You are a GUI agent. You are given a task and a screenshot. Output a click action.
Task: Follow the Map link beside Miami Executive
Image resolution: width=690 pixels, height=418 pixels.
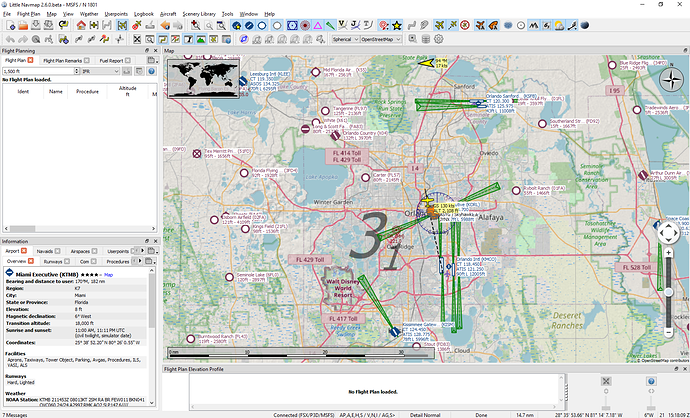point(108,275)
